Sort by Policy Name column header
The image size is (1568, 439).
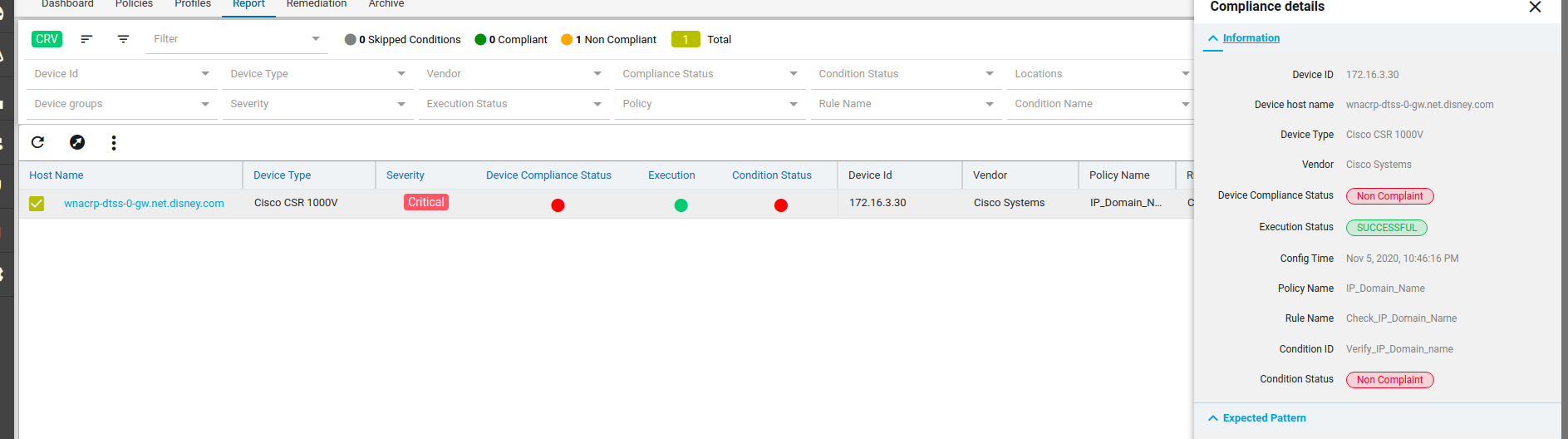coord(1119,175)
